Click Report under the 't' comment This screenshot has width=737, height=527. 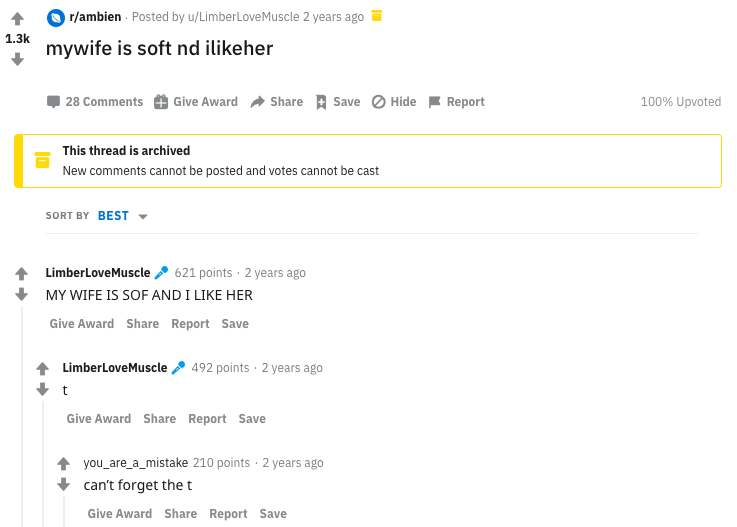click(x=207, y=419)
